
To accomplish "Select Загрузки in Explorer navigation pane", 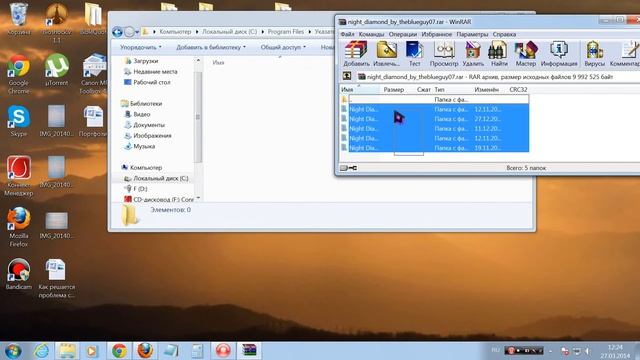I will (141, 61).
